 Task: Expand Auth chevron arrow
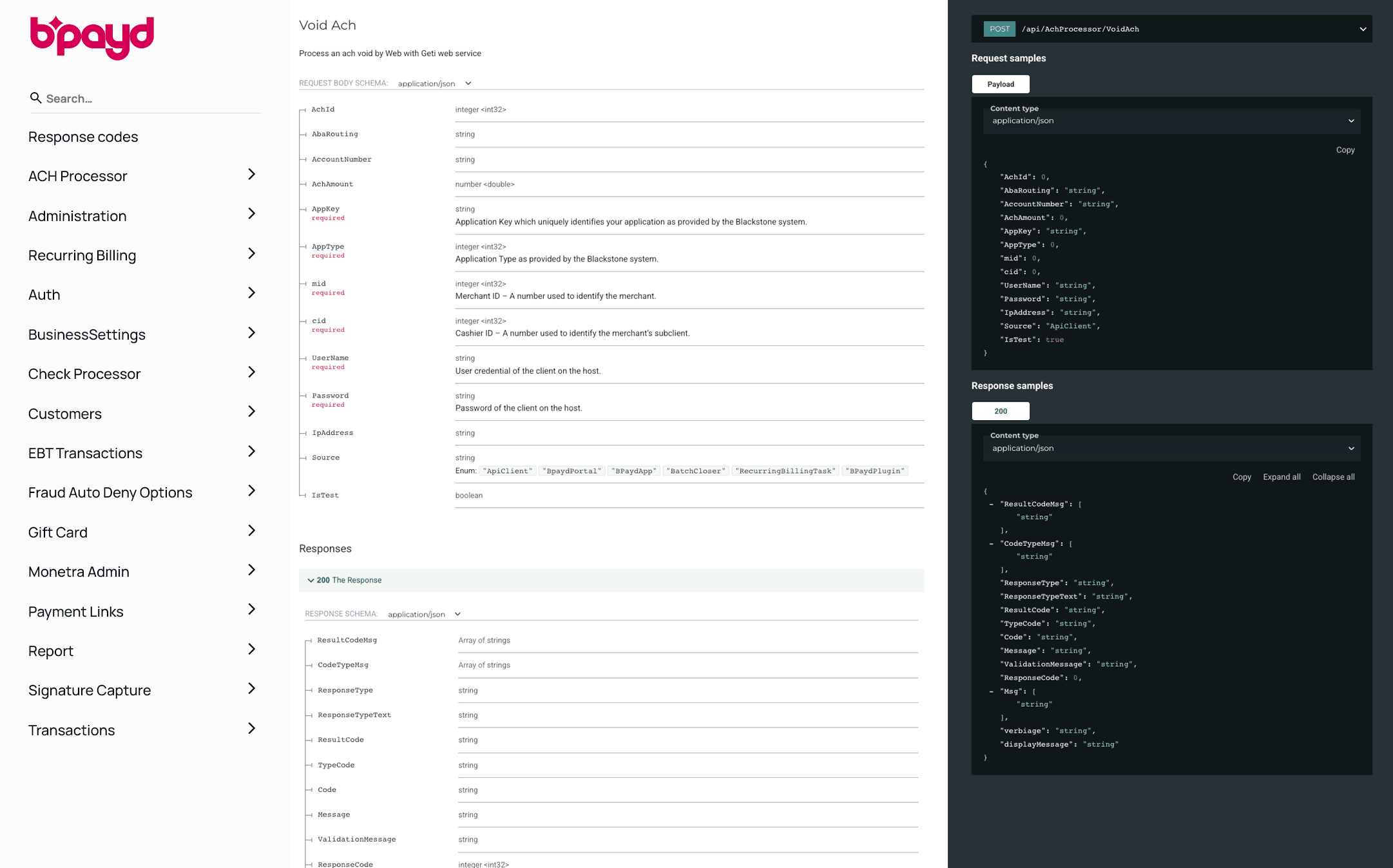[x=252, y=293]
